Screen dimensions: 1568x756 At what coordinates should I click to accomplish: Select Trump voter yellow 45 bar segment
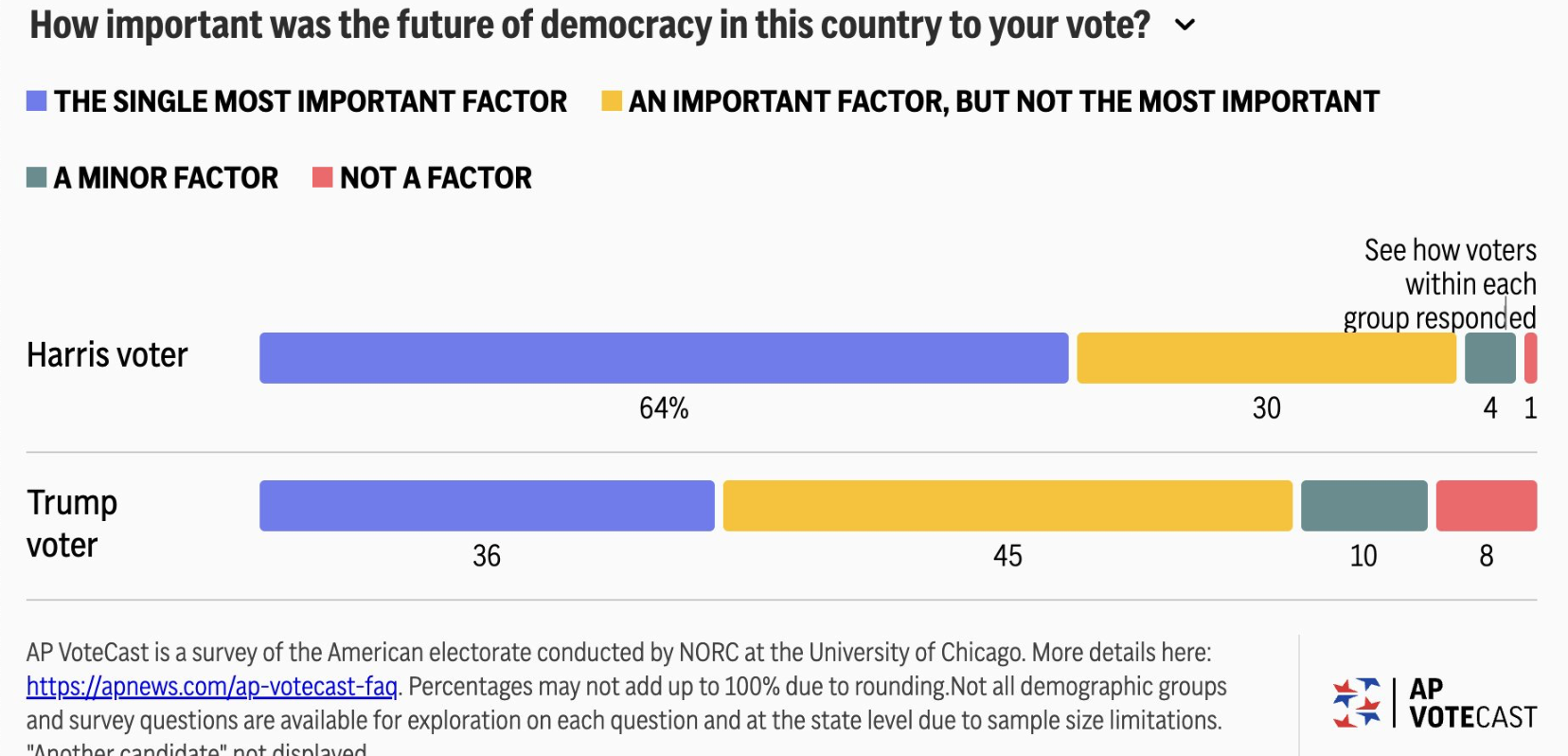pyautogui.click(x=1007, y=506)
